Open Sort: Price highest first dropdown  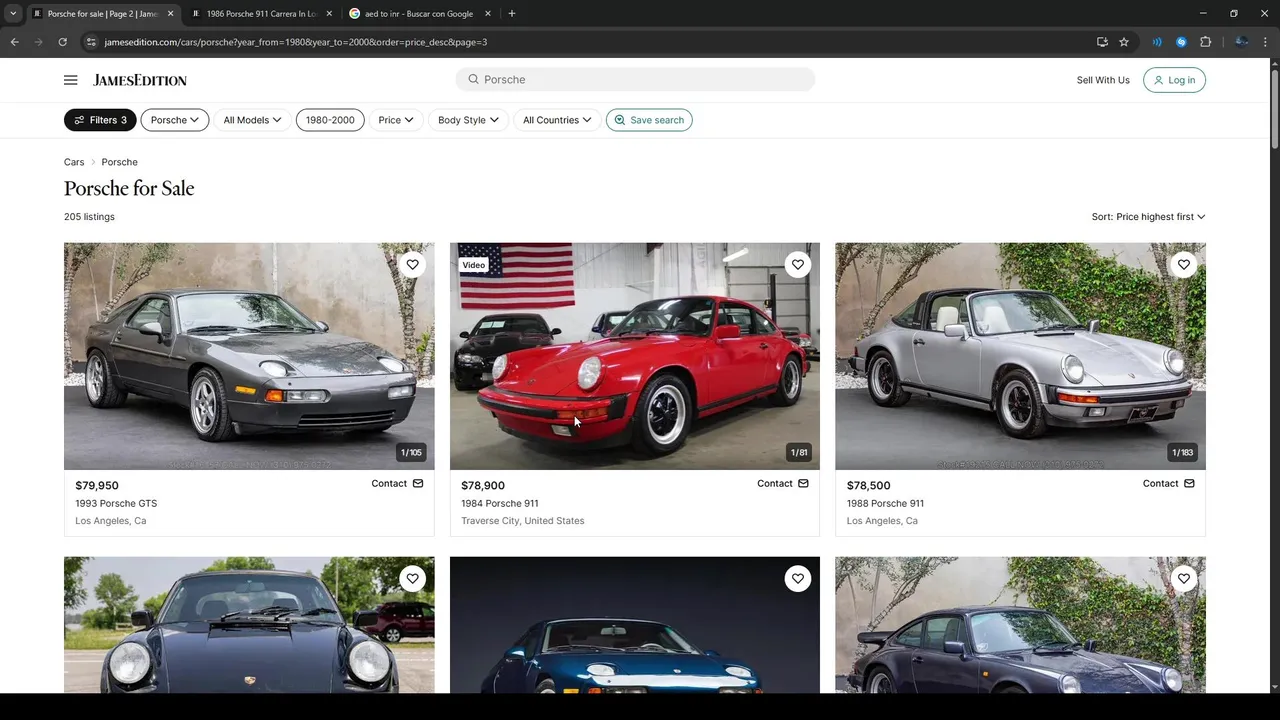1148,217
